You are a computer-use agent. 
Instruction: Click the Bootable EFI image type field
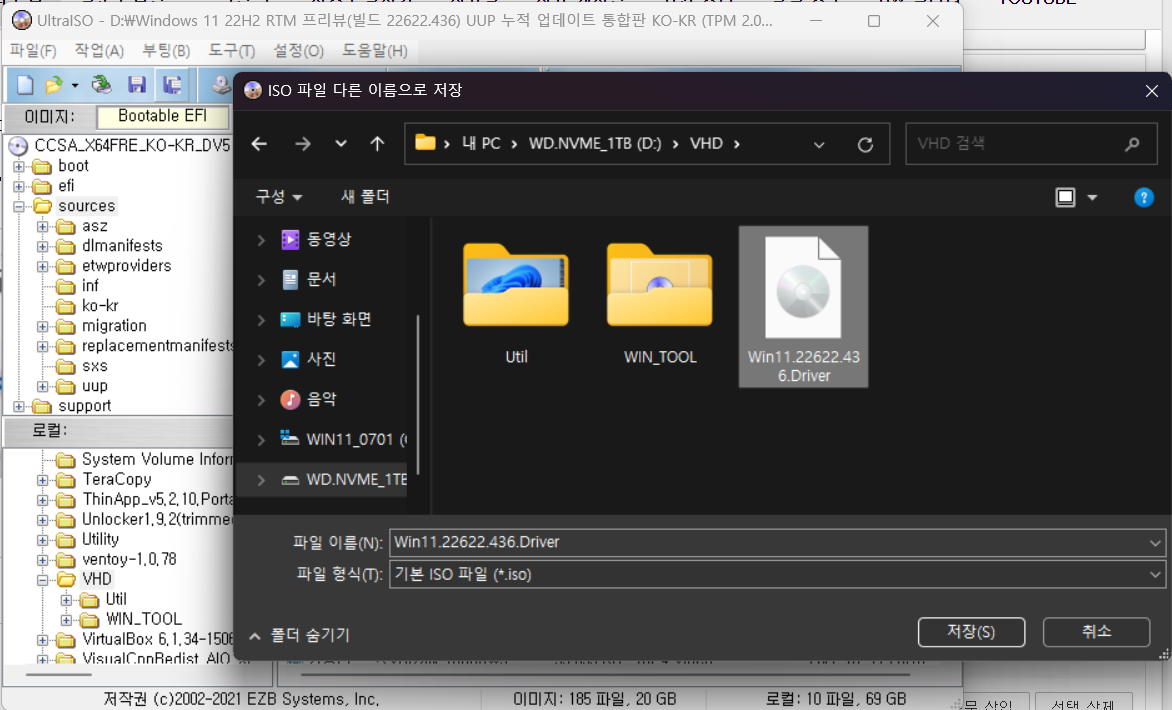point(162,116)
